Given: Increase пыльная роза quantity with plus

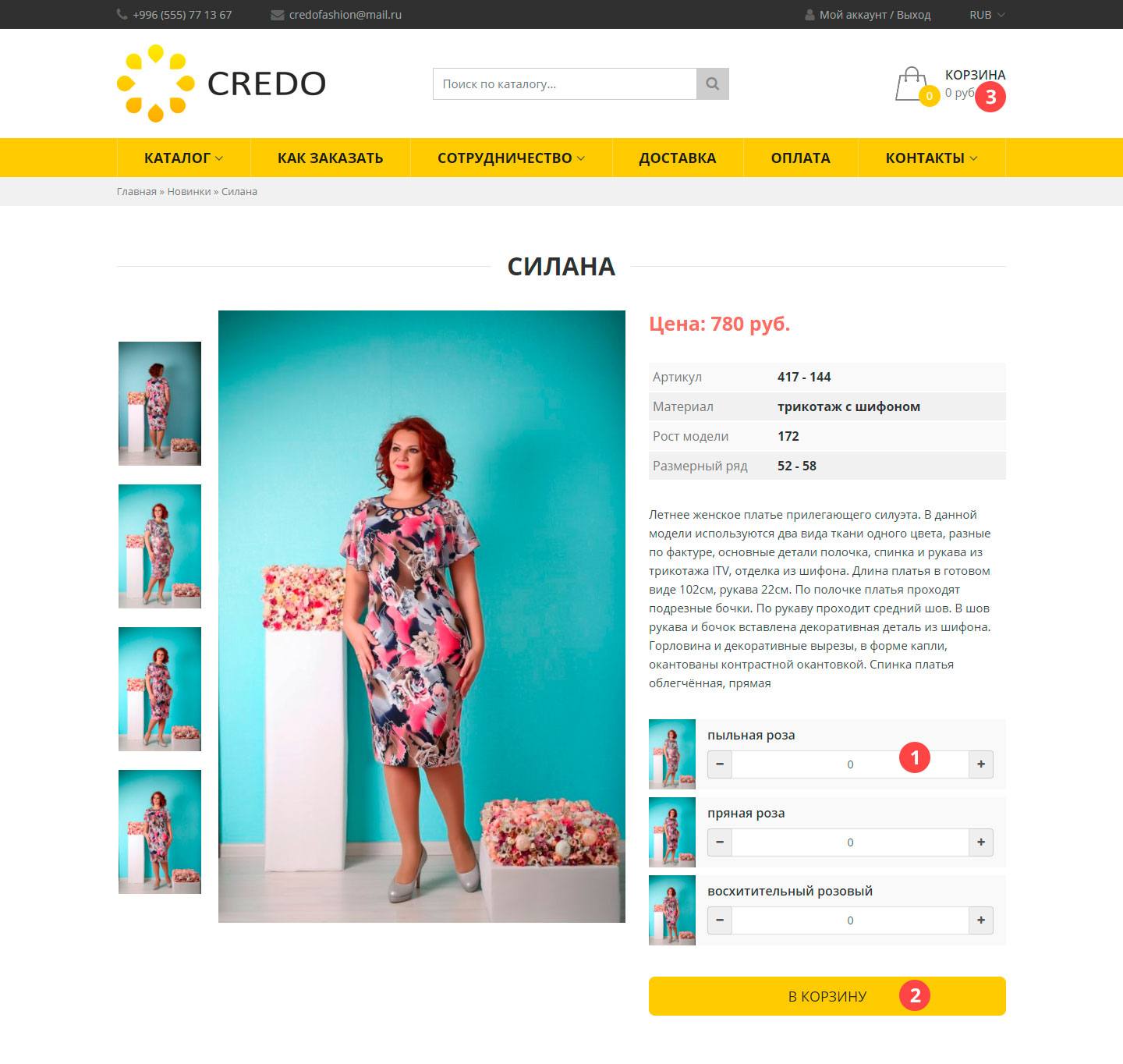Looking at the screenshot, I should point(980,764).
